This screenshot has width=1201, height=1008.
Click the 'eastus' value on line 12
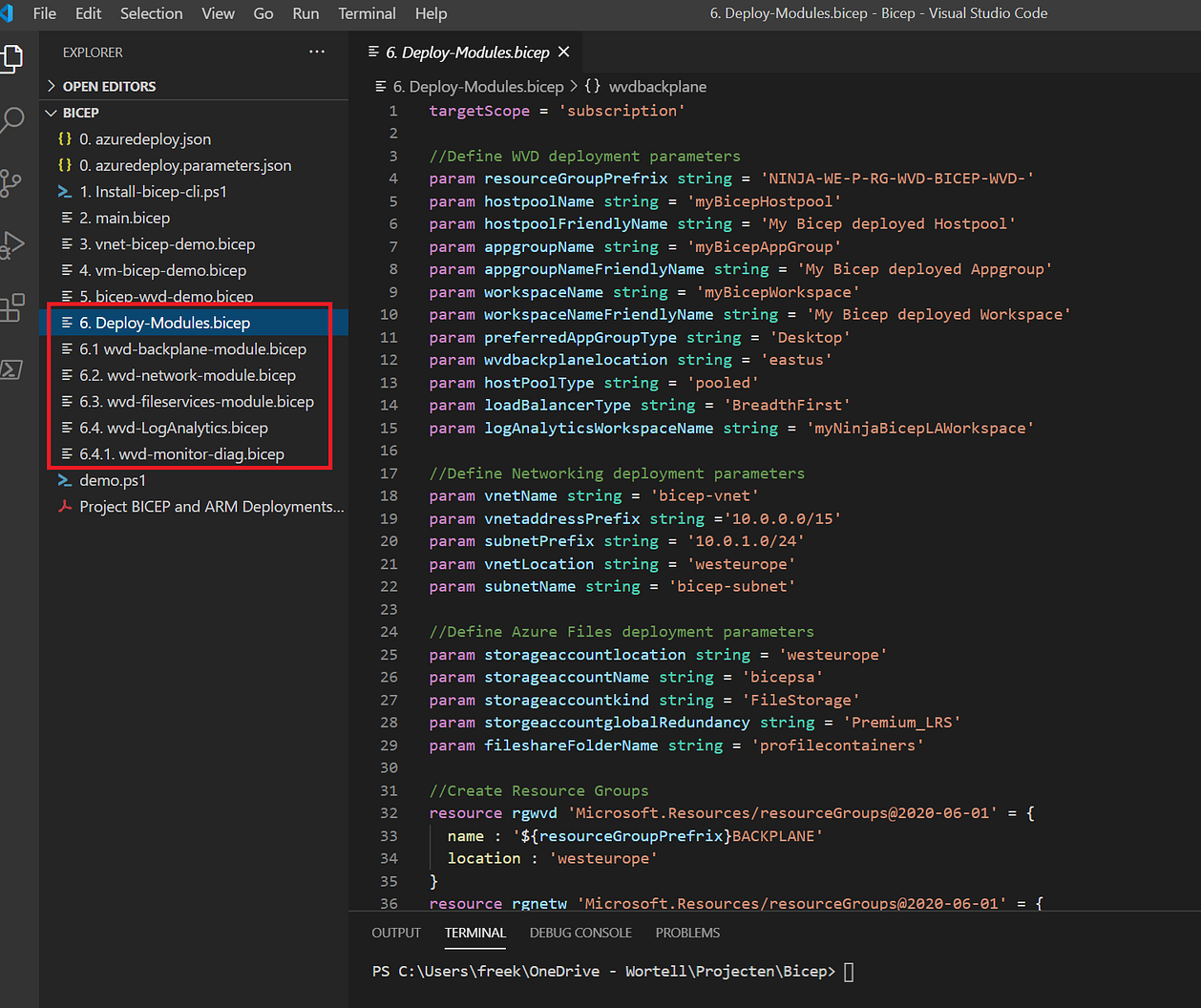(x=796, y=360)
